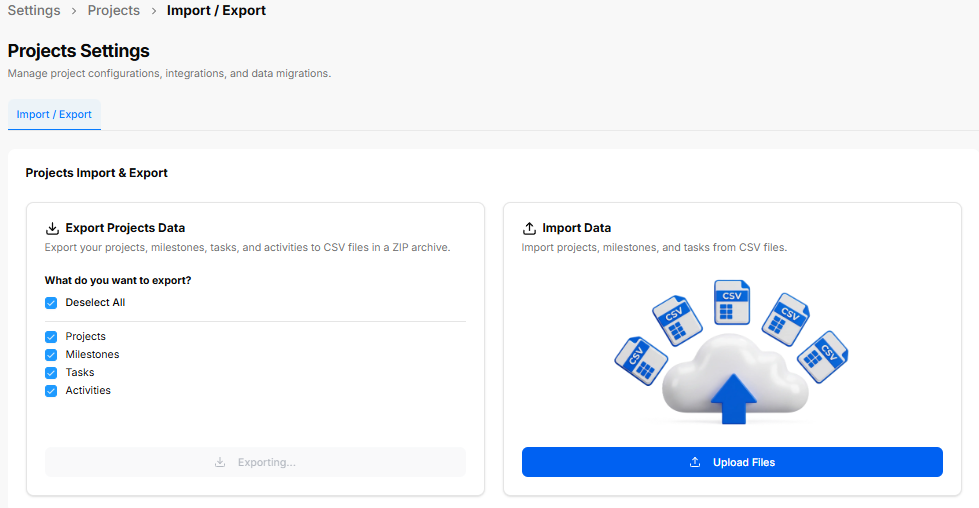This screenshot has width=979, height=508.
Task: Toggle the Tasks checkbox
Action: pos(51,373)
